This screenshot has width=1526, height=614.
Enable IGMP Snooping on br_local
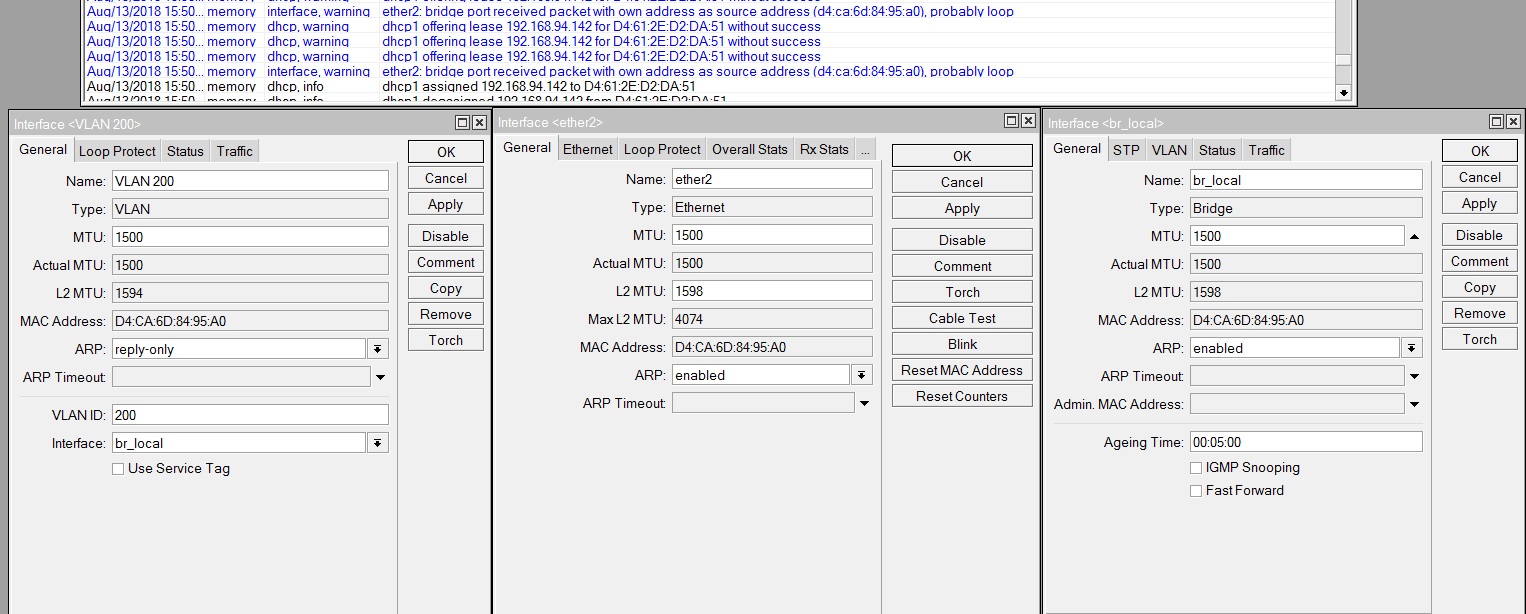click(x=1195, y=467)
